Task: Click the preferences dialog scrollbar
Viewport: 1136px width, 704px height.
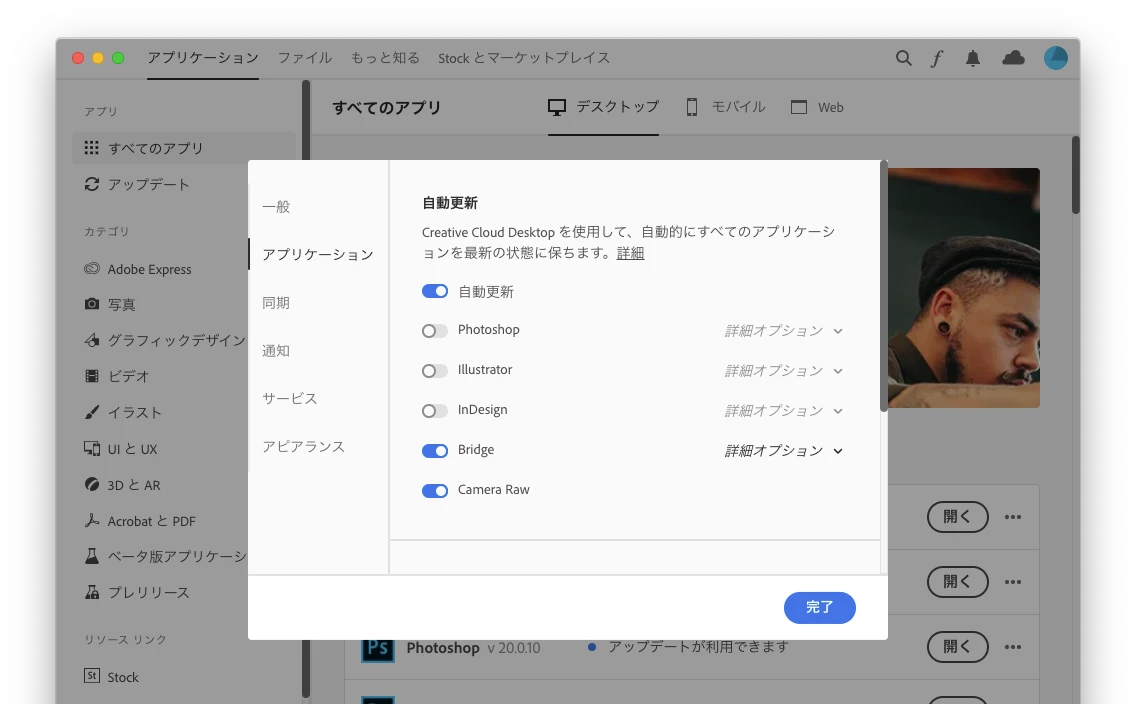Action: pos(883,286)
